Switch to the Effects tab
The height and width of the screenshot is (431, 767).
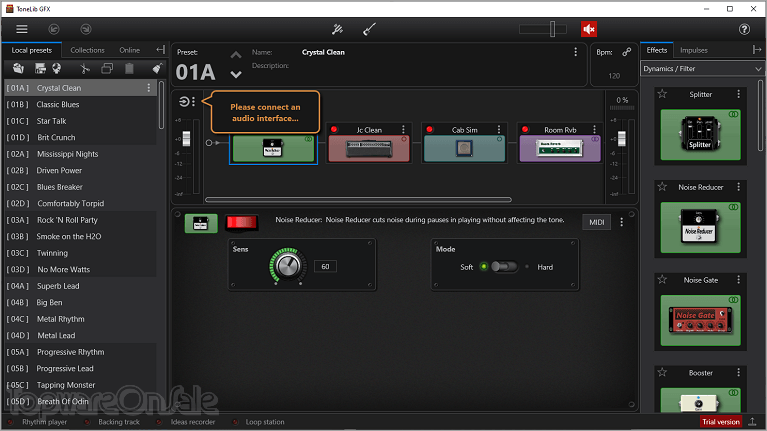tap(656, 50)
